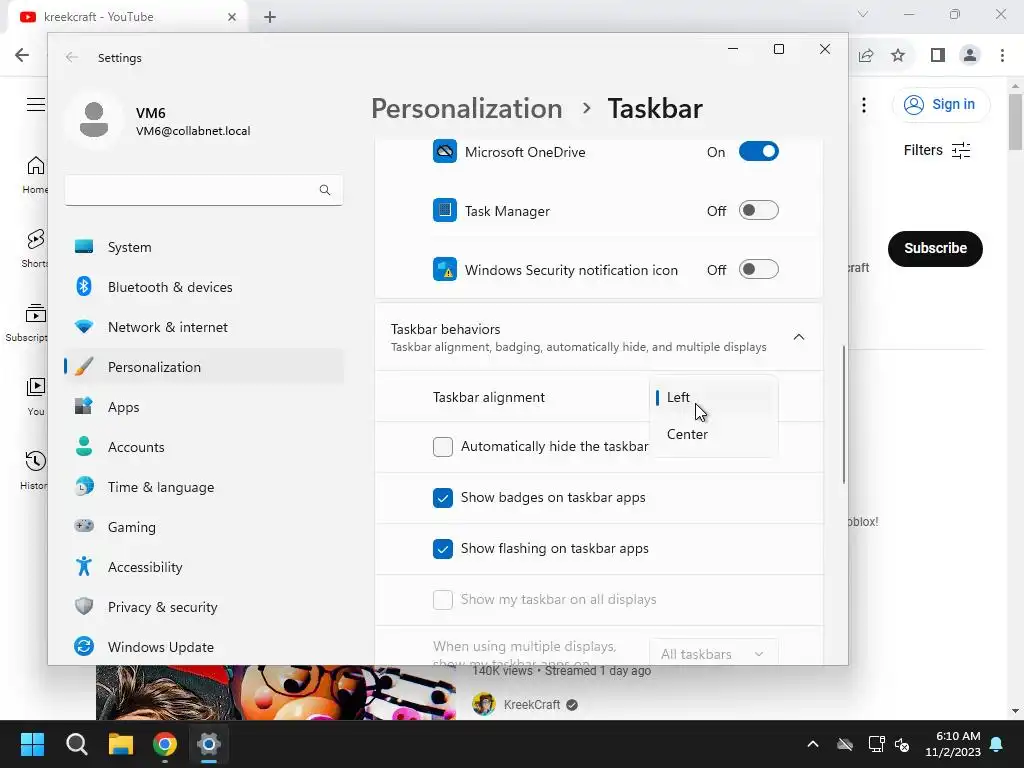The width and height of the screenshot is (1024, 768).
Task: Open taskbar Search
Action: click(77, 744)
